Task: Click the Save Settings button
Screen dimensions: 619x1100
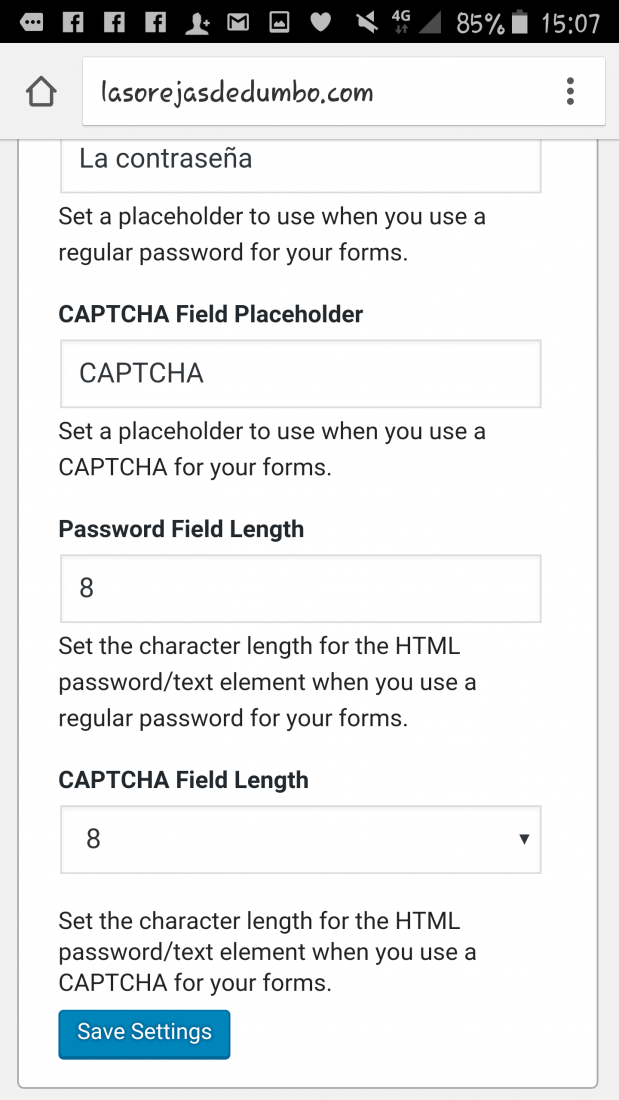Action: pos(144,1034)
